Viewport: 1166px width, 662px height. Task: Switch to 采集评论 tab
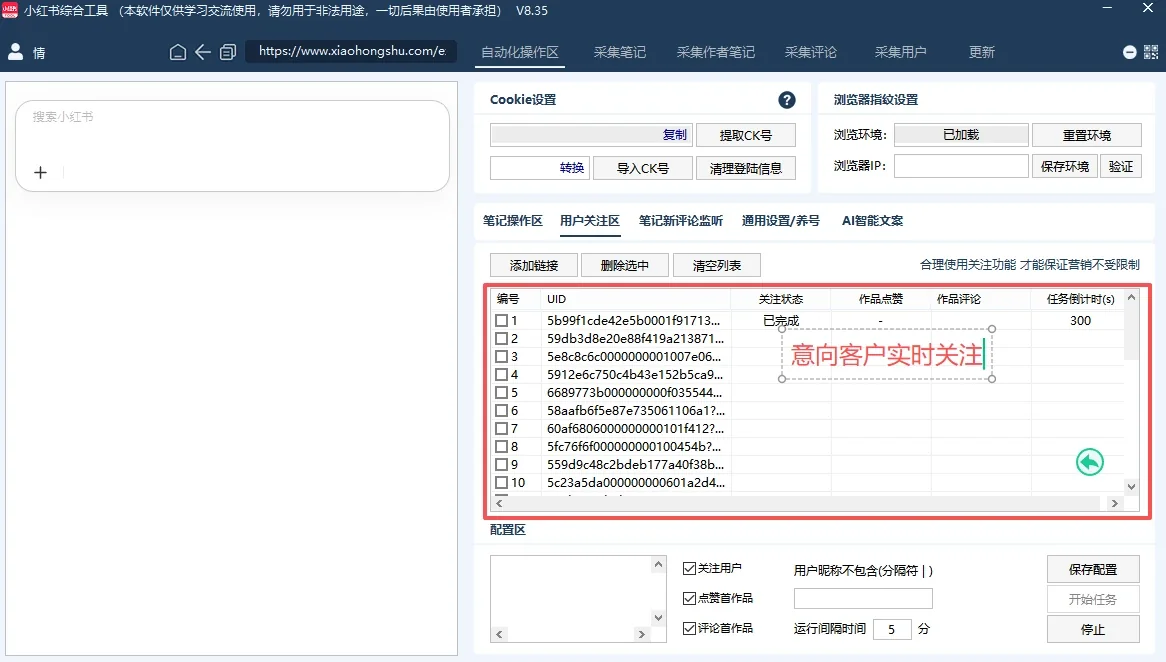pos(811,52)
